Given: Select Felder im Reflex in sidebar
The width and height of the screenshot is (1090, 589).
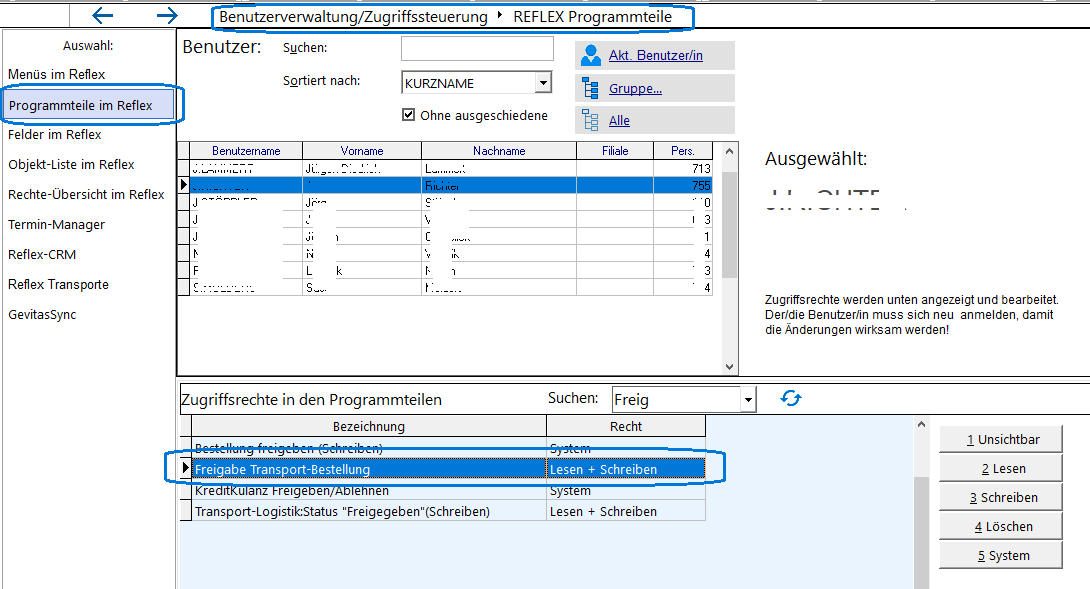Looking at the screenshot, I should [x=54, y=135].
